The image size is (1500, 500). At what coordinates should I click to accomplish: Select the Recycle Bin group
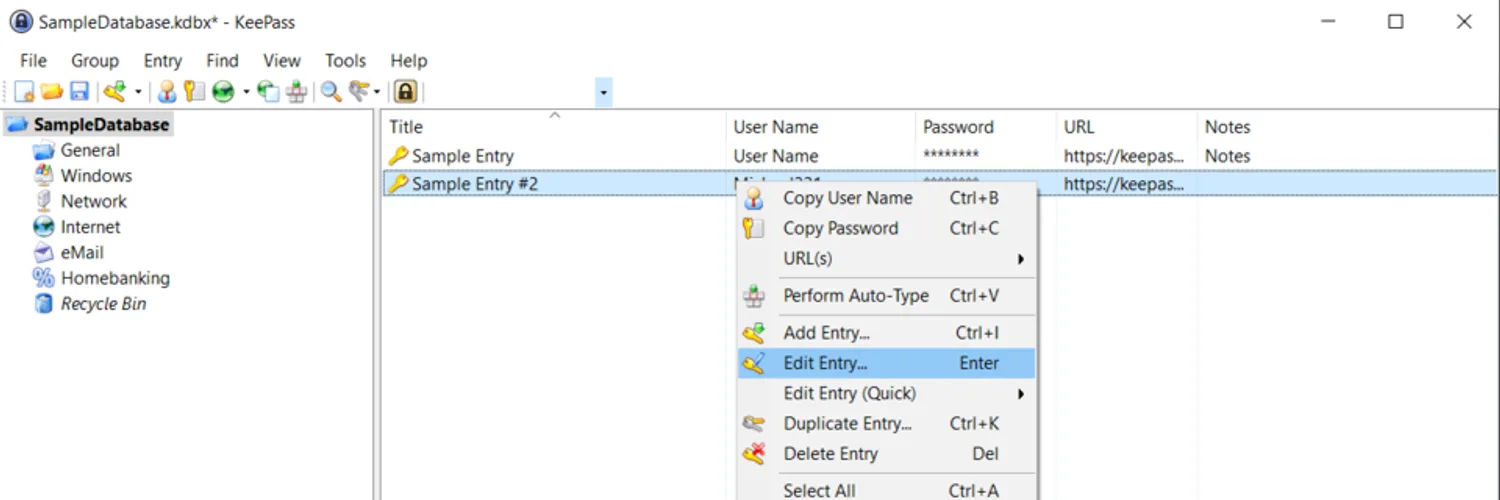pos(104,304)
